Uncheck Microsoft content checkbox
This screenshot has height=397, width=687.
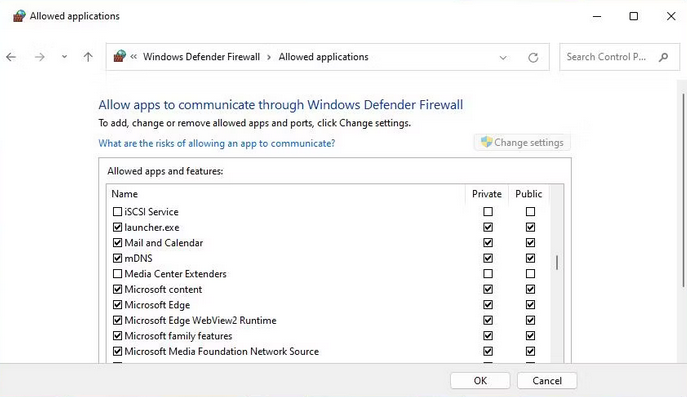(x=117, y=289)
